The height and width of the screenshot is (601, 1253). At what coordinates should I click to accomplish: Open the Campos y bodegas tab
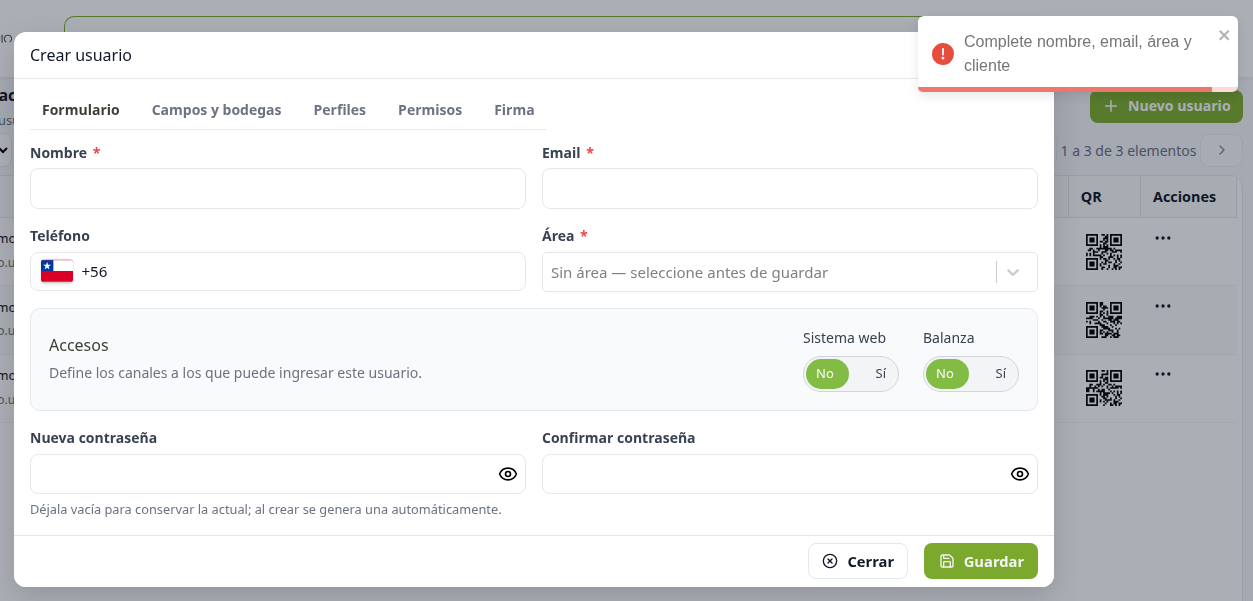click(217, 110)
